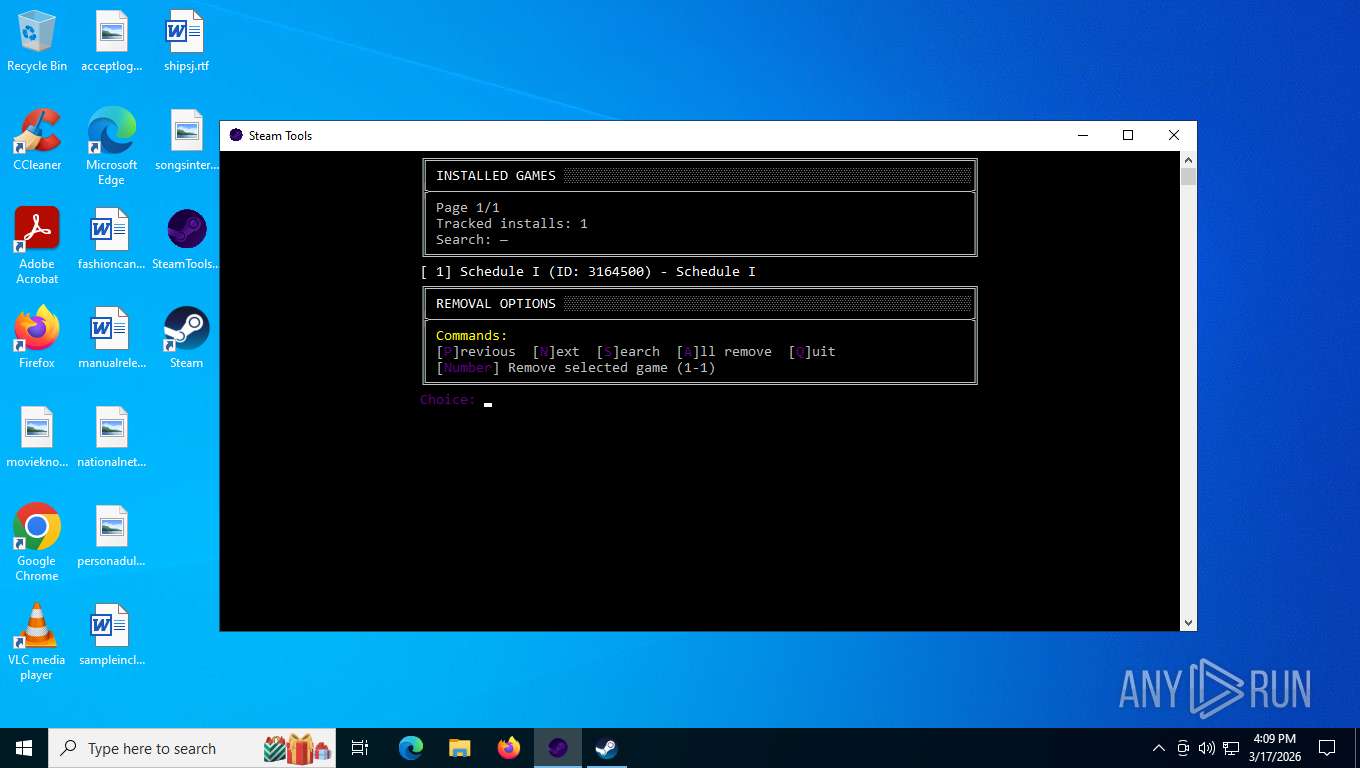Select the acceptlog image file on desktop

click(111, 41)
